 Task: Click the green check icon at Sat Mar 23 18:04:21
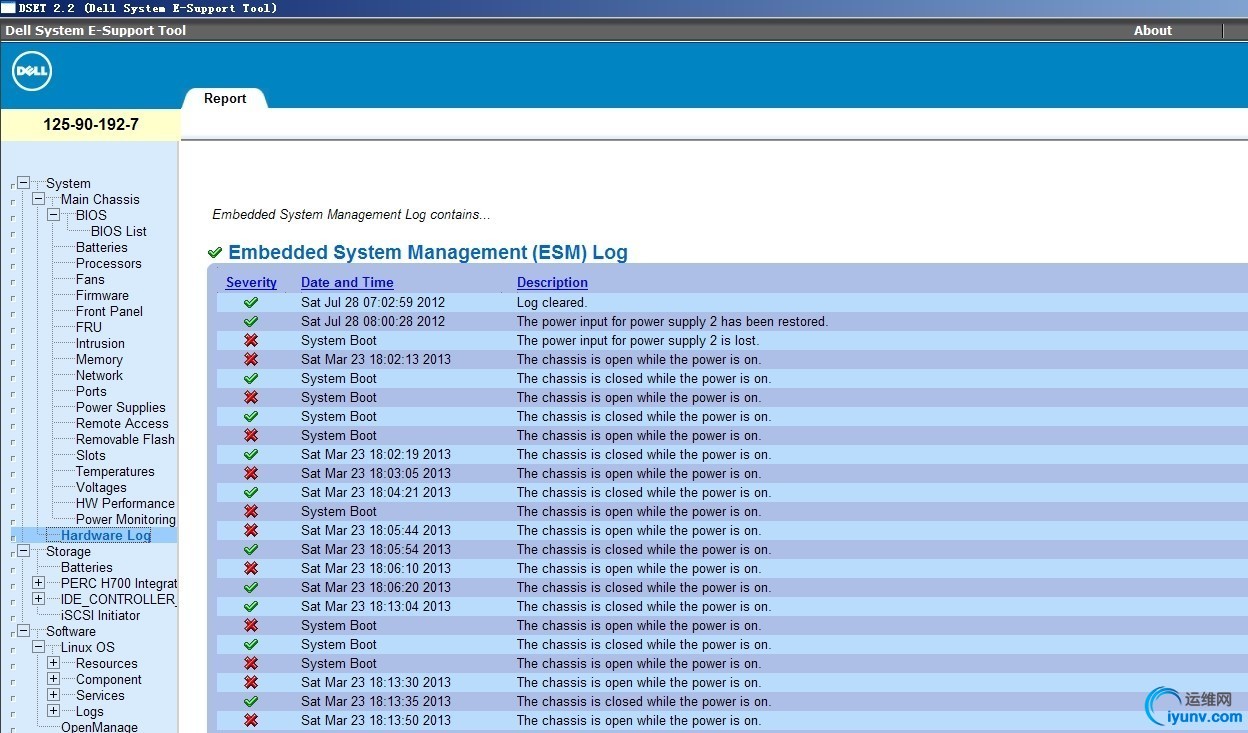251,492
